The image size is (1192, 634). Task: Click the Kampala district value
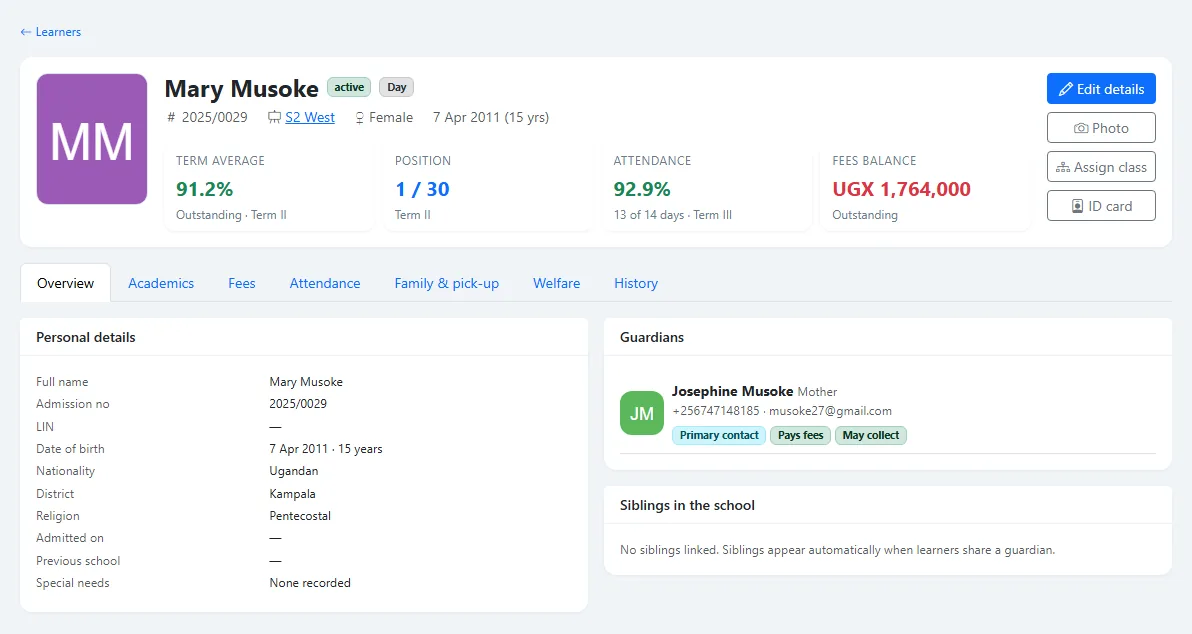292,493
